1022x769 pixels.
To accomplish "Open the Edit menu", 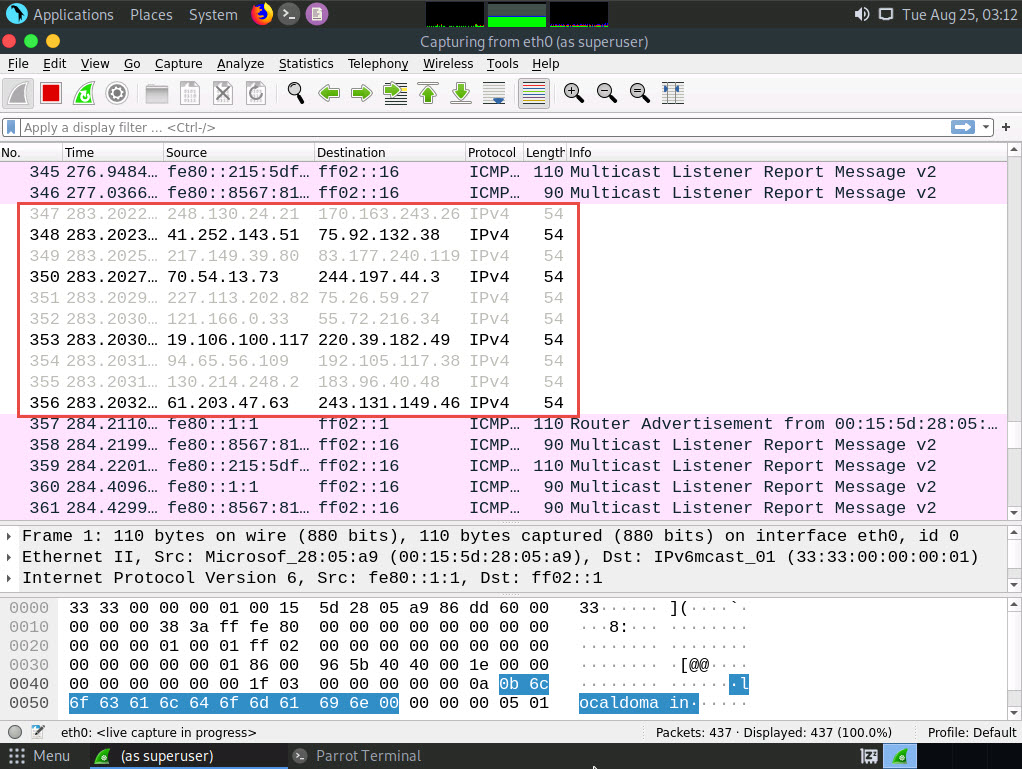I will tap(55, 64).
